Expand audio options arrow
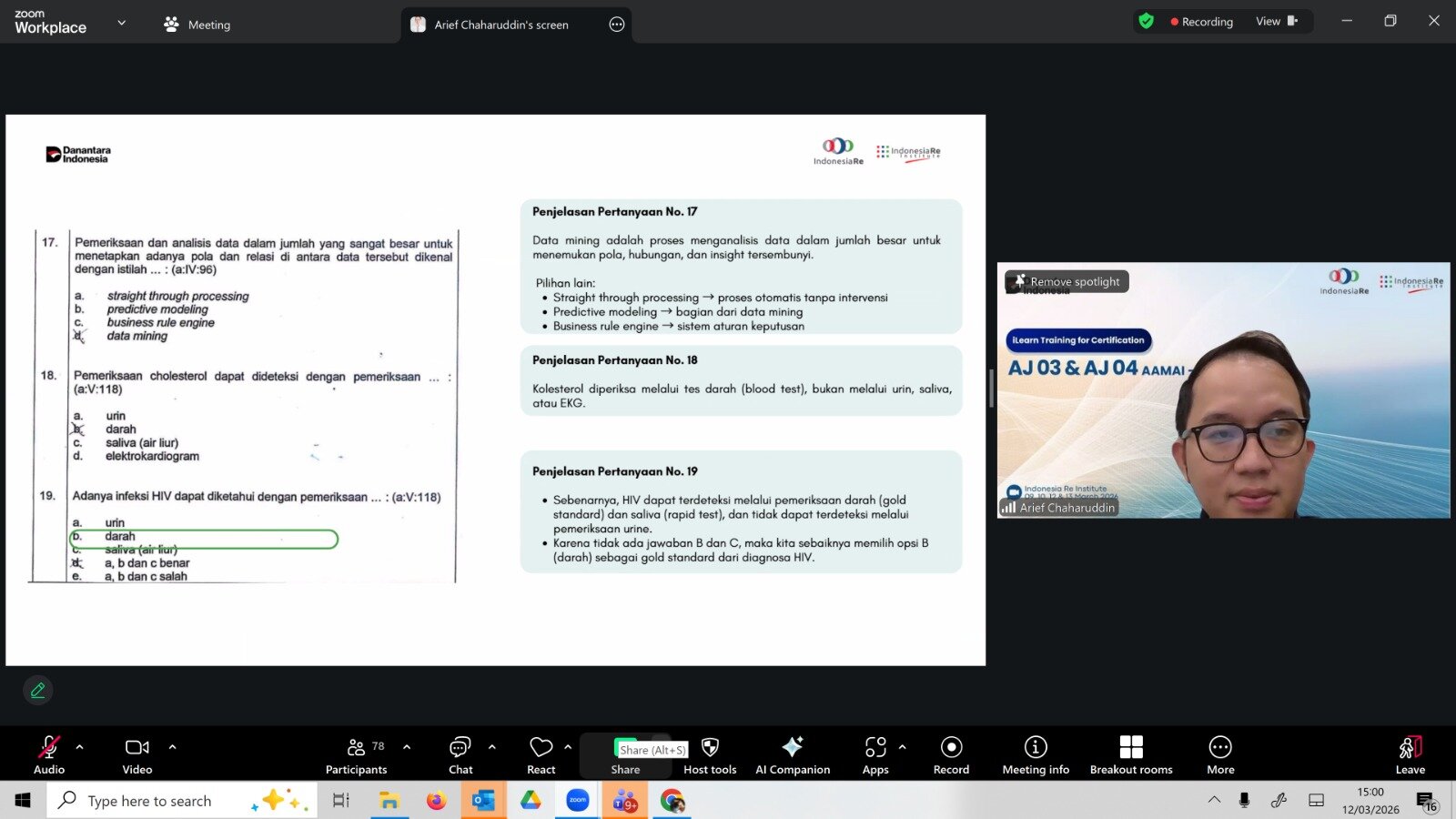The image size is (1456, 819). 80,747
